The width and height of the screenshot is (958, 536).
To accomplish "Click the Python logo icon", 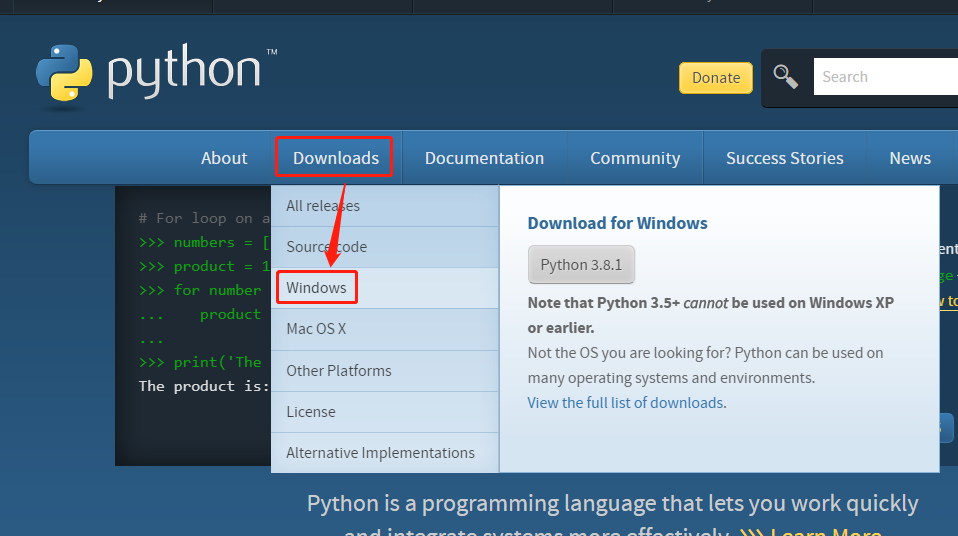I will point(65,76).
